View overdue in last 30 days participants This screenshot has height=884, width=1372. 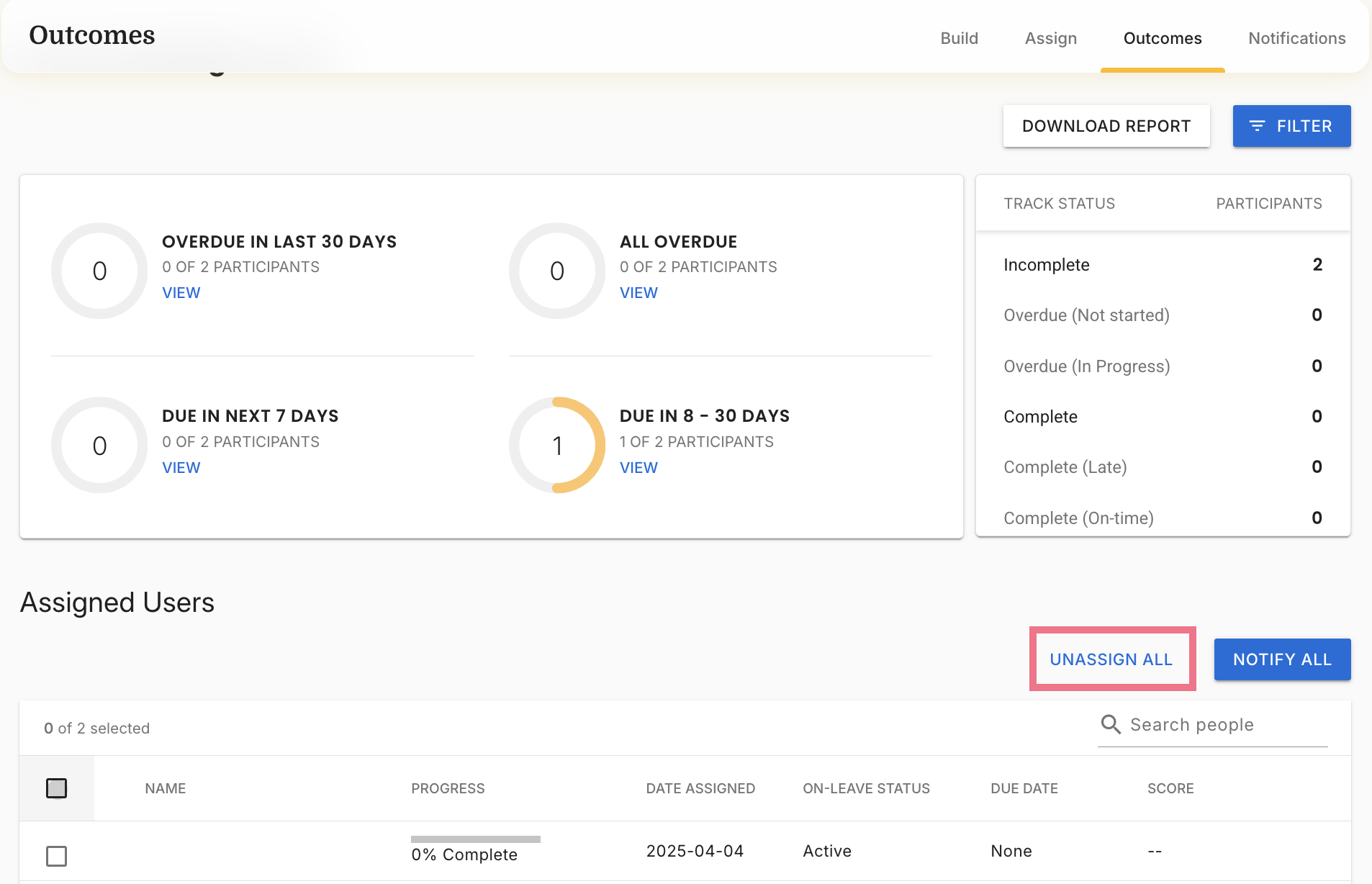181,292
